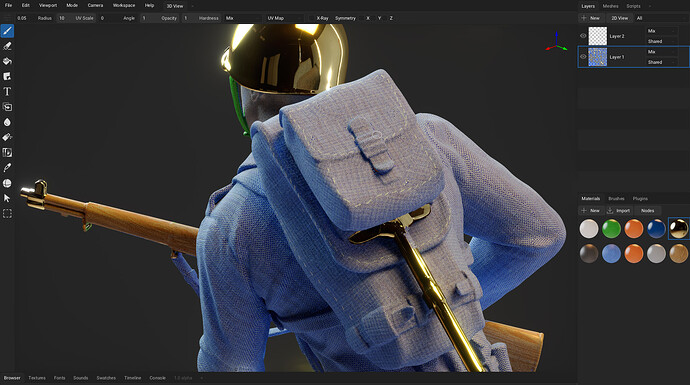Open the Viewport menu

(48, 5)
